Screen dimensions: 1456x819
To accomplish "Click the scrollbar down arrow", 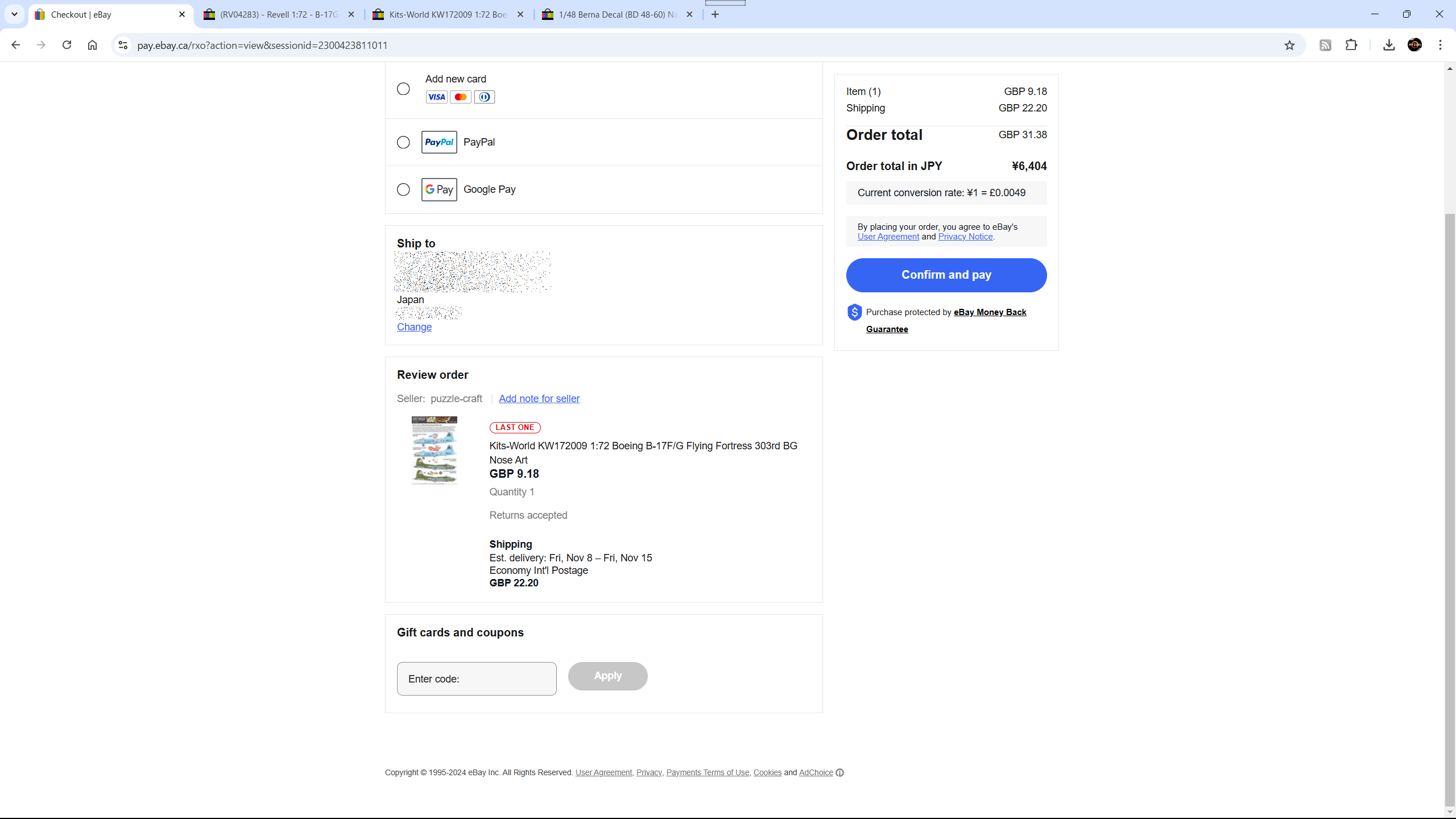I will [x=1450, y=812].
